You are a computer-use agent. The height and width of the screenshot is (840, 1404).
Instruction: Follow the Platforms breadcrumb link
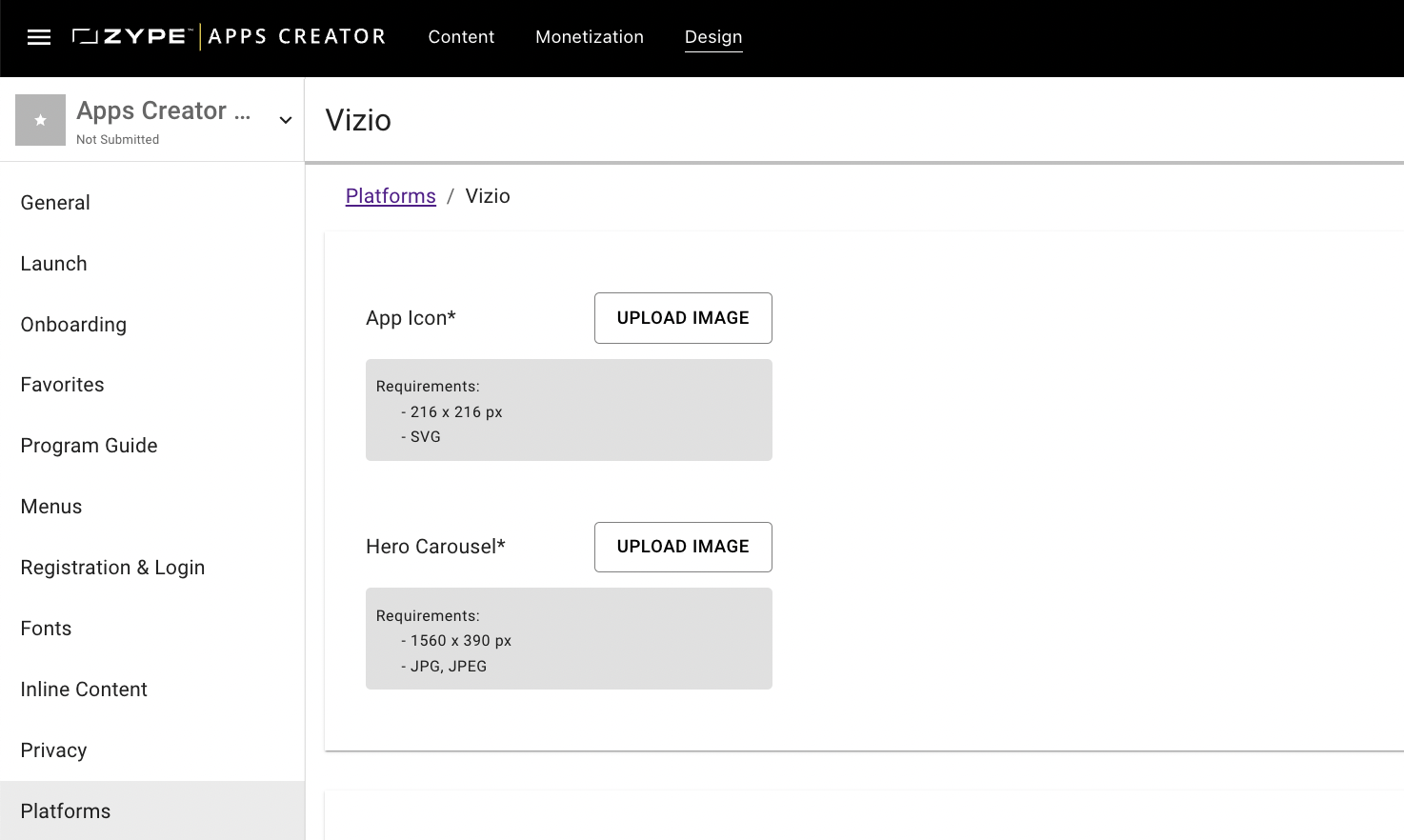pyautogui.click(x=391, y=196)
